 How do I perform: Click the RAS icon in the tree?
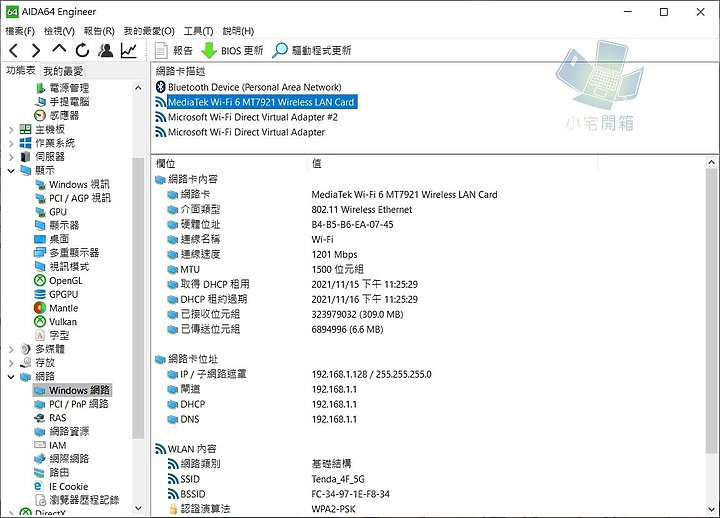40,418
